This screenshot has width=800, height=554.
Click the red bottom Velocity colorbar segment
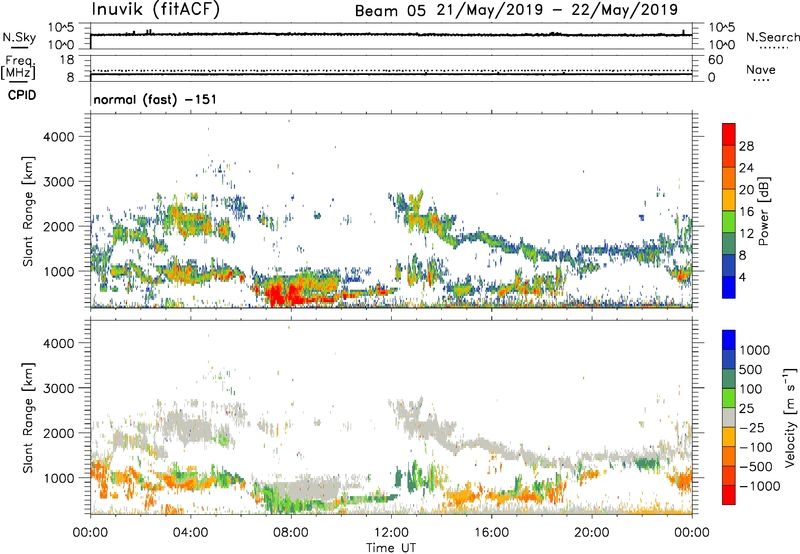[729, 495]
